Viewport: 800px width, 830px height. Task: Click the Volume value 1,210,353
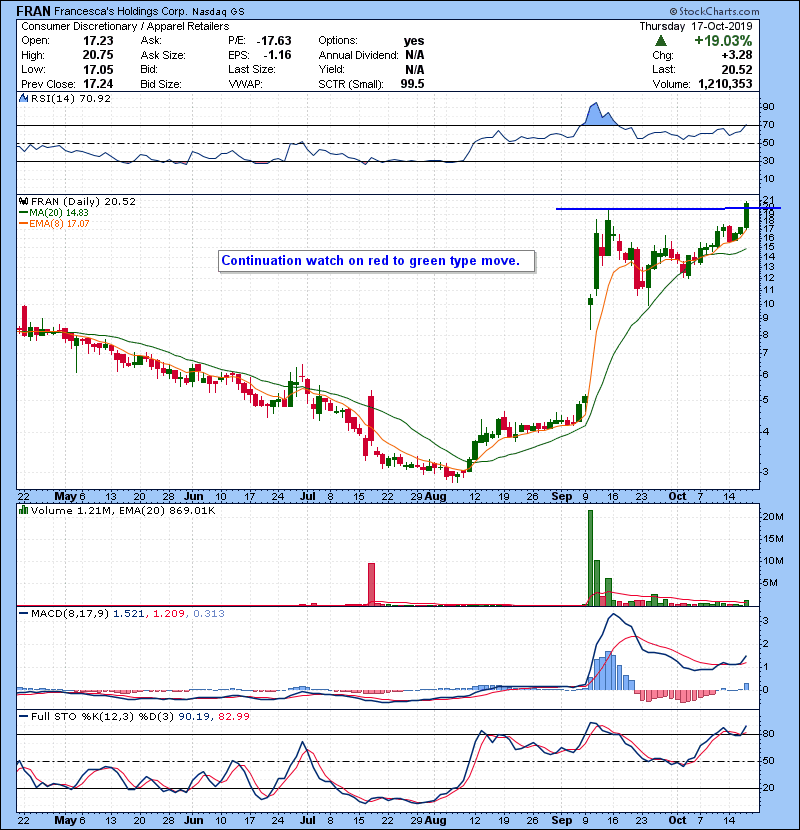(x=725, y=84)
